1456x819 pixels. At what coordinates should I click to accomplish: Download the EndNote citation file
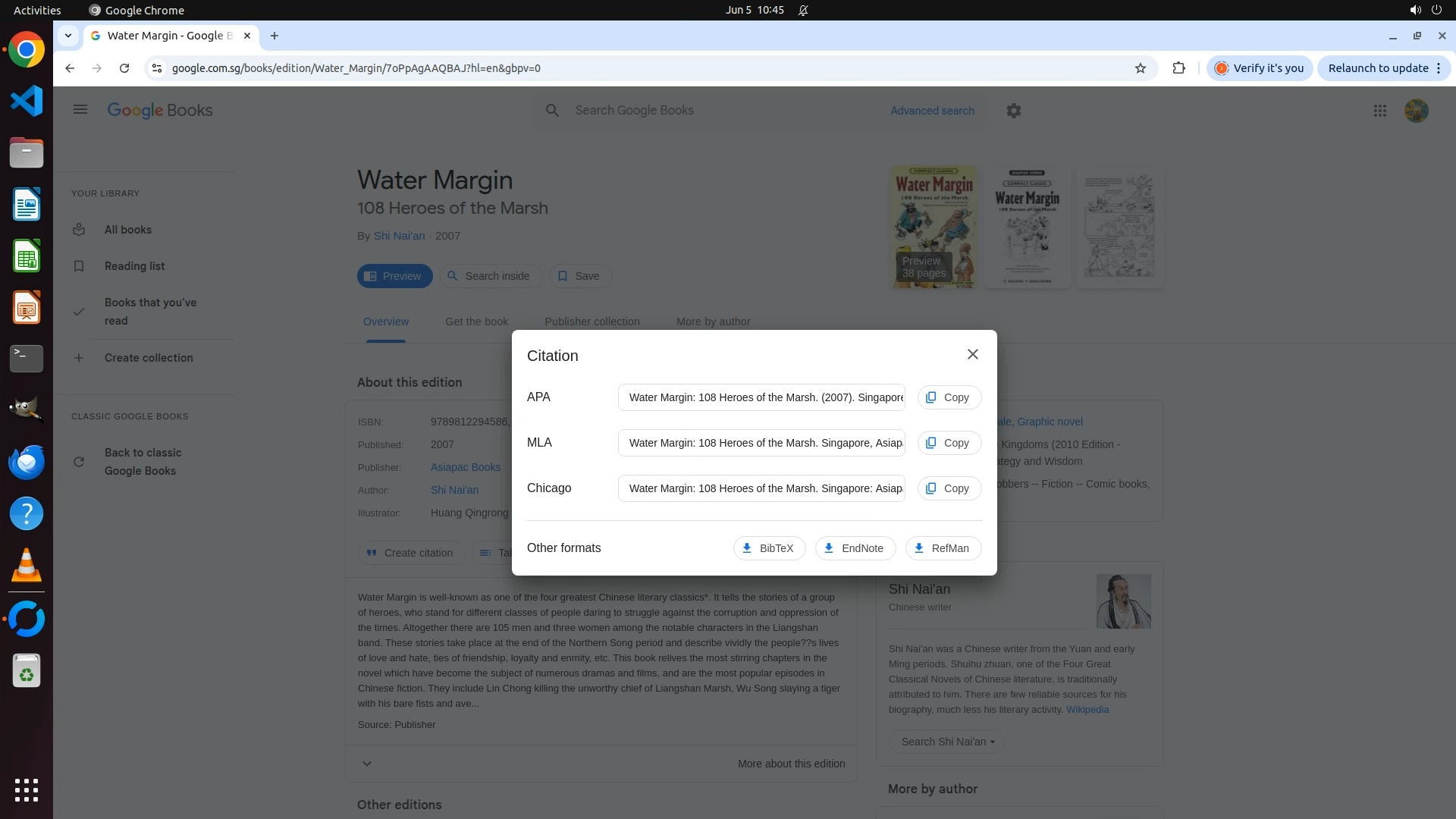coord(854,548)
